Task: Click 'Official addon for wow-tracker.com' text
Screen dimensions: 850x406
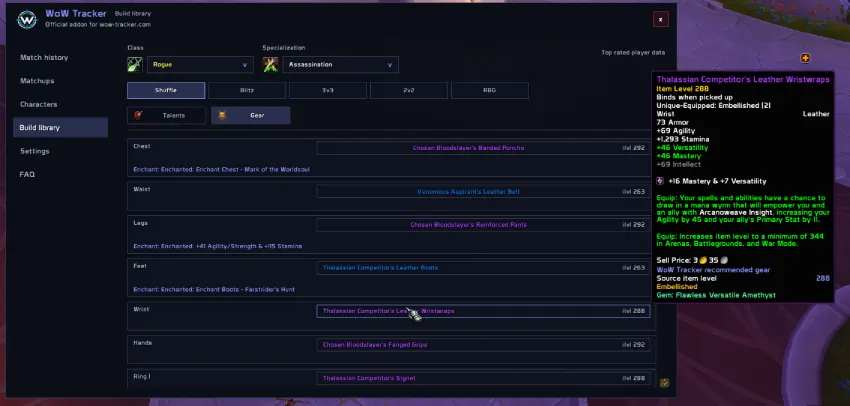Action: coord(98,24)
